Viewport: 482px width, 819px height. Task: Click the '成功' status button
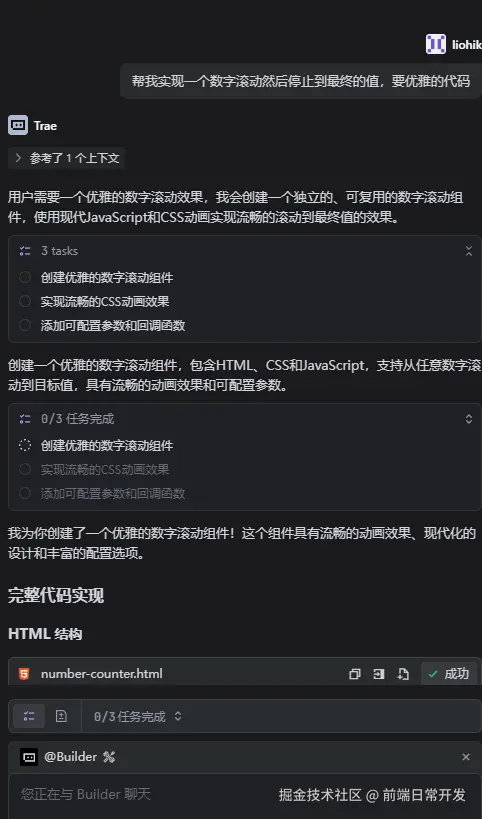coord(449,674)
